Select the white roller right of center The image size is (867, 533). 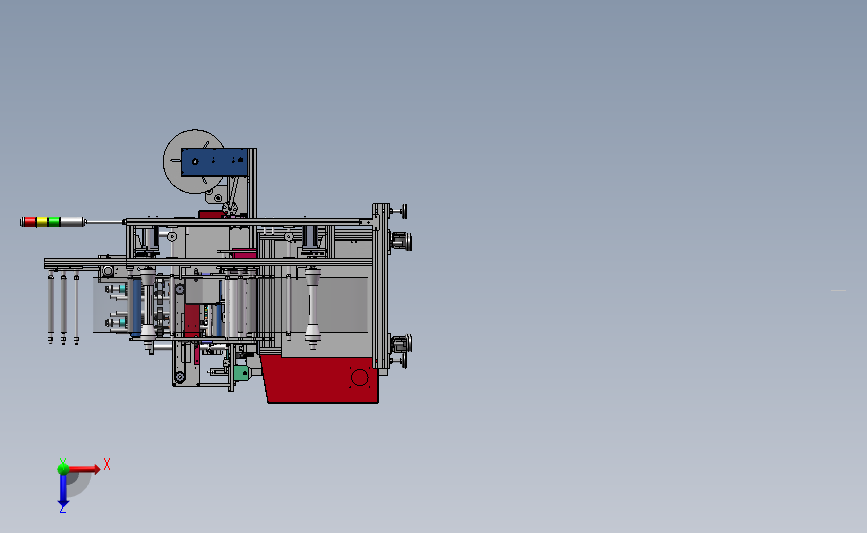click(312, 307)
